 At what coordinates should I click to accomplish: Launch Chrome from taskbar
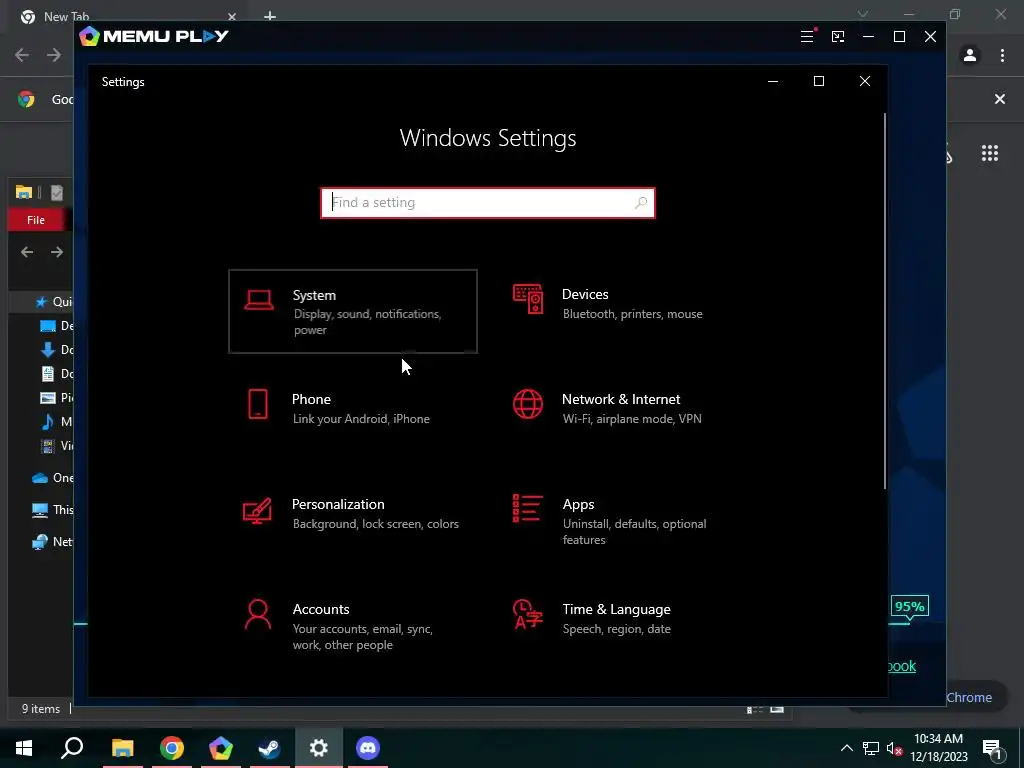[172, 748]
